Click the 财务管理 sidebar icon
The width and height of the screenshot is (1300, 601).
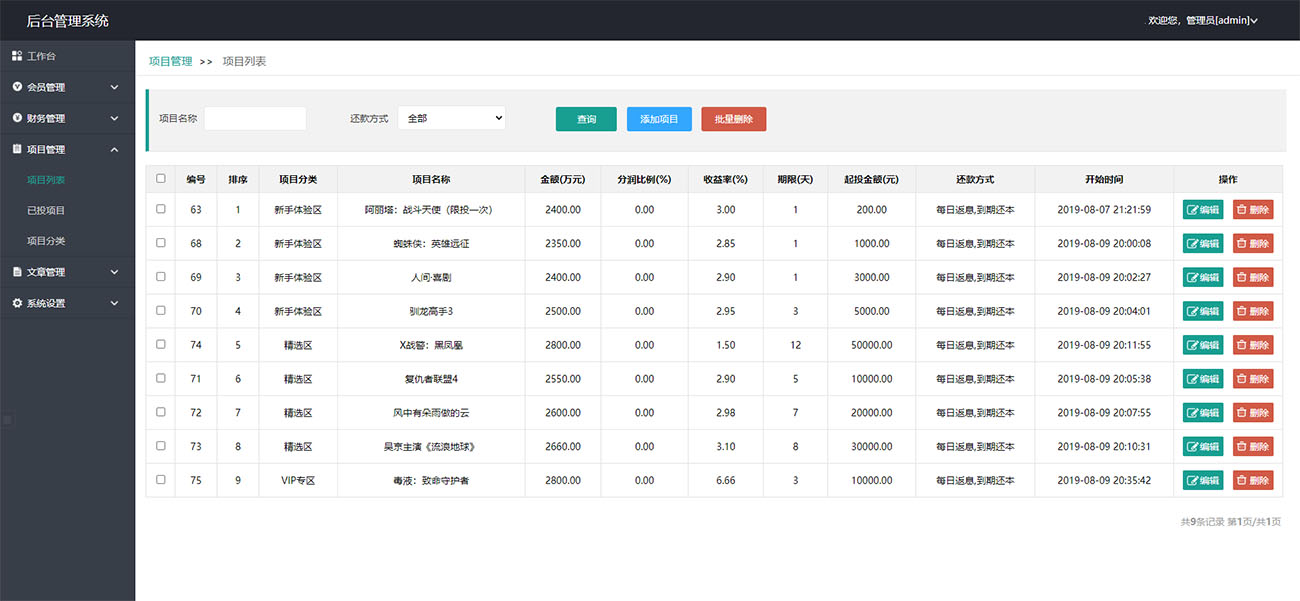point(17,118)
